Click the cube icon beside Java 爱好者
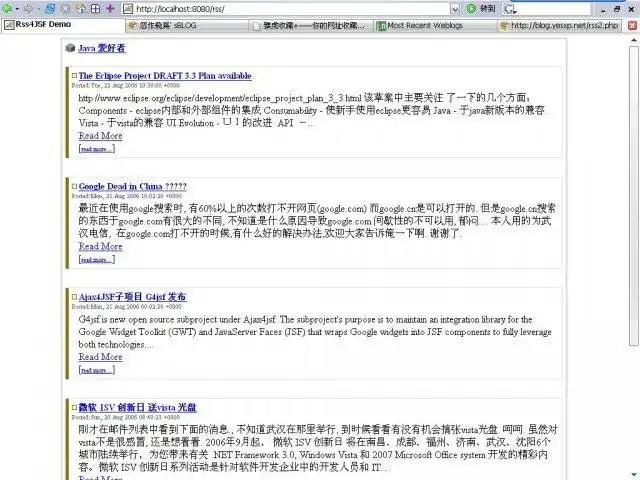This screenshot has width=640, height=480. click(70, 48)
